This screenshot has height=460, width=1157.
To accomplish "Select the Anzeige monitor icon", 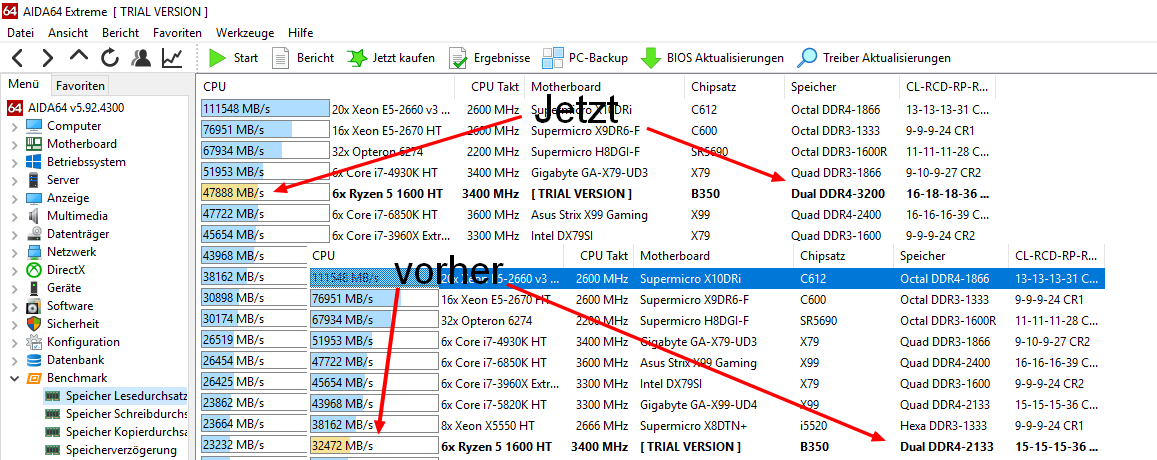I will tap(34, 198).
